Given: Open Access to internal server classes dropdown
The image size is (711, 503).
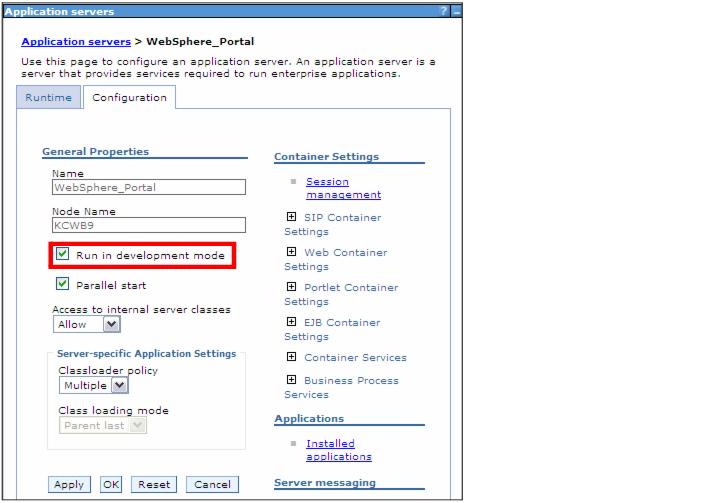Looking at the screenshot, I should 87,324.
